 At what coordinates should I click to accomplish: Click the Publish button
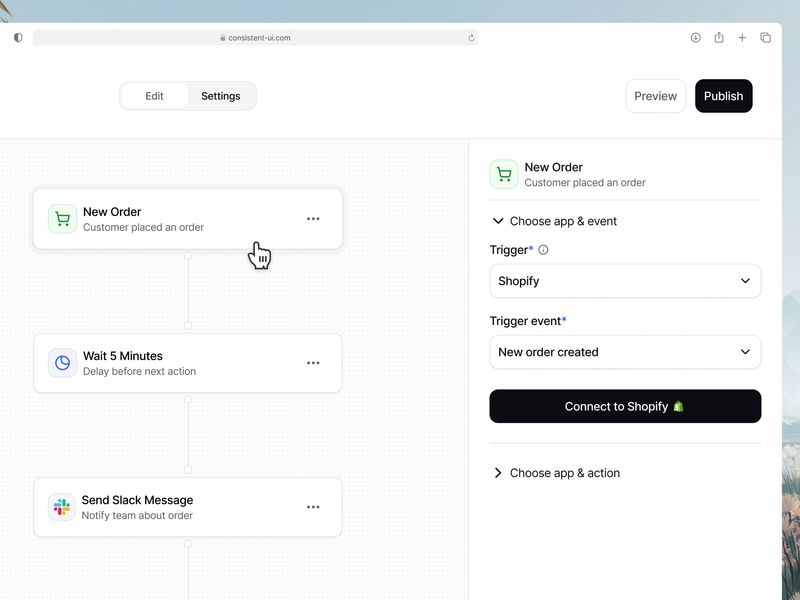coord(724,96)
